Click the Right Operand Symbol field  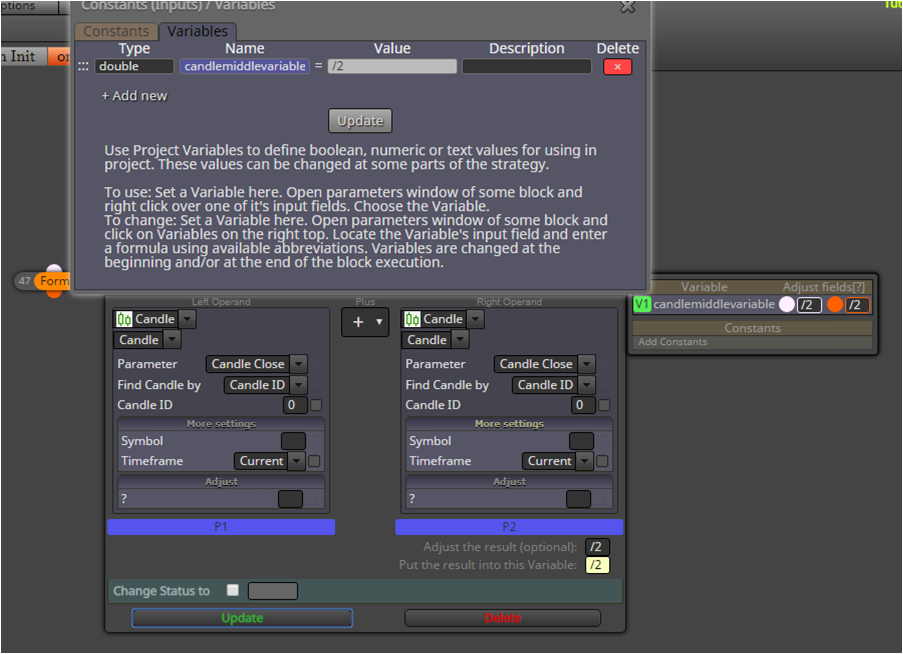[x=581, y=441]
